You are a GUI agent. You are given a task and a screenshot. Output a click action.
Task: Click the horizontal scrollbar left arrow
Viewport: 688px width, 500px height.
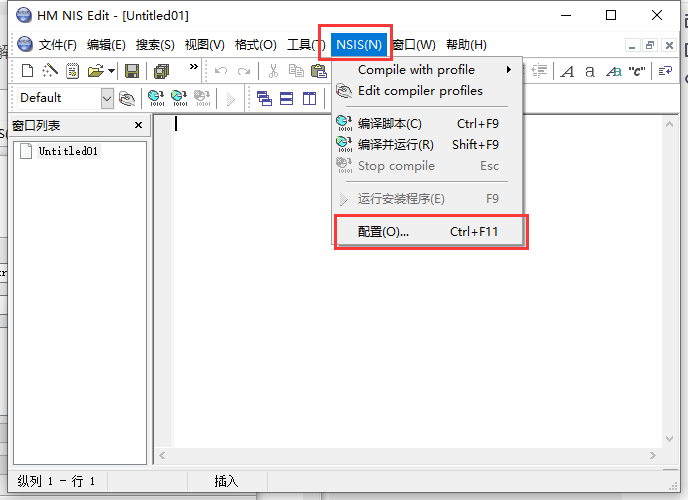pos(162,456)
